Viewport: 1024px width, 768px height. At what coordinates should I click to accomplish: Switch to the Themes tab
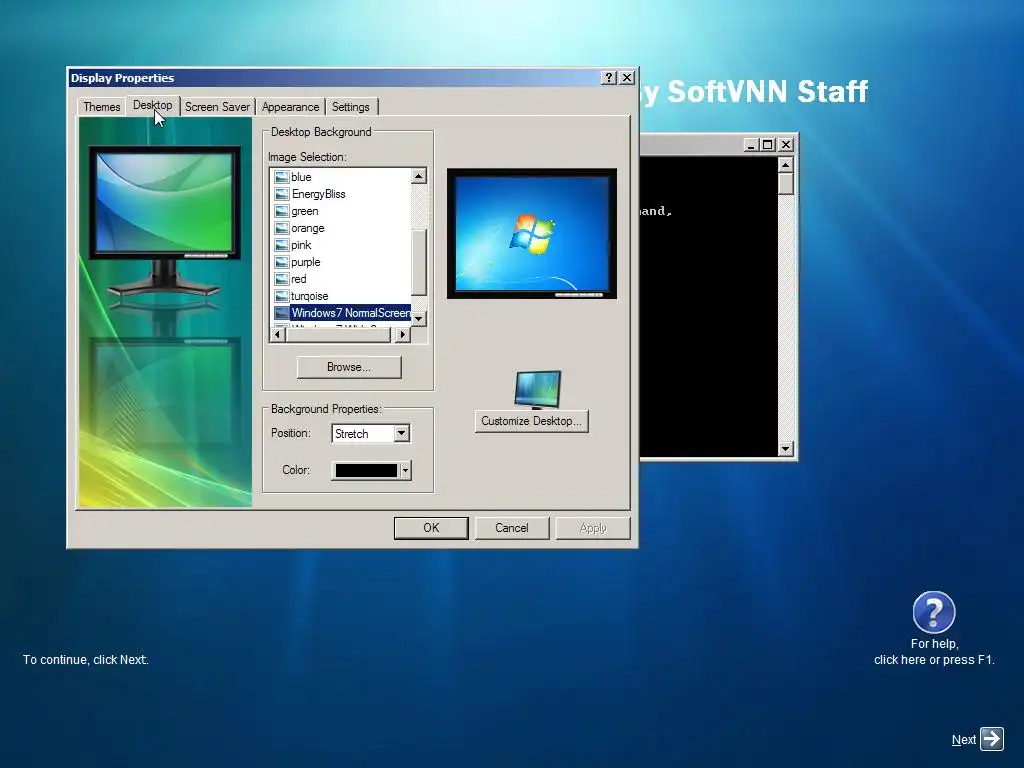coord(101,106)
